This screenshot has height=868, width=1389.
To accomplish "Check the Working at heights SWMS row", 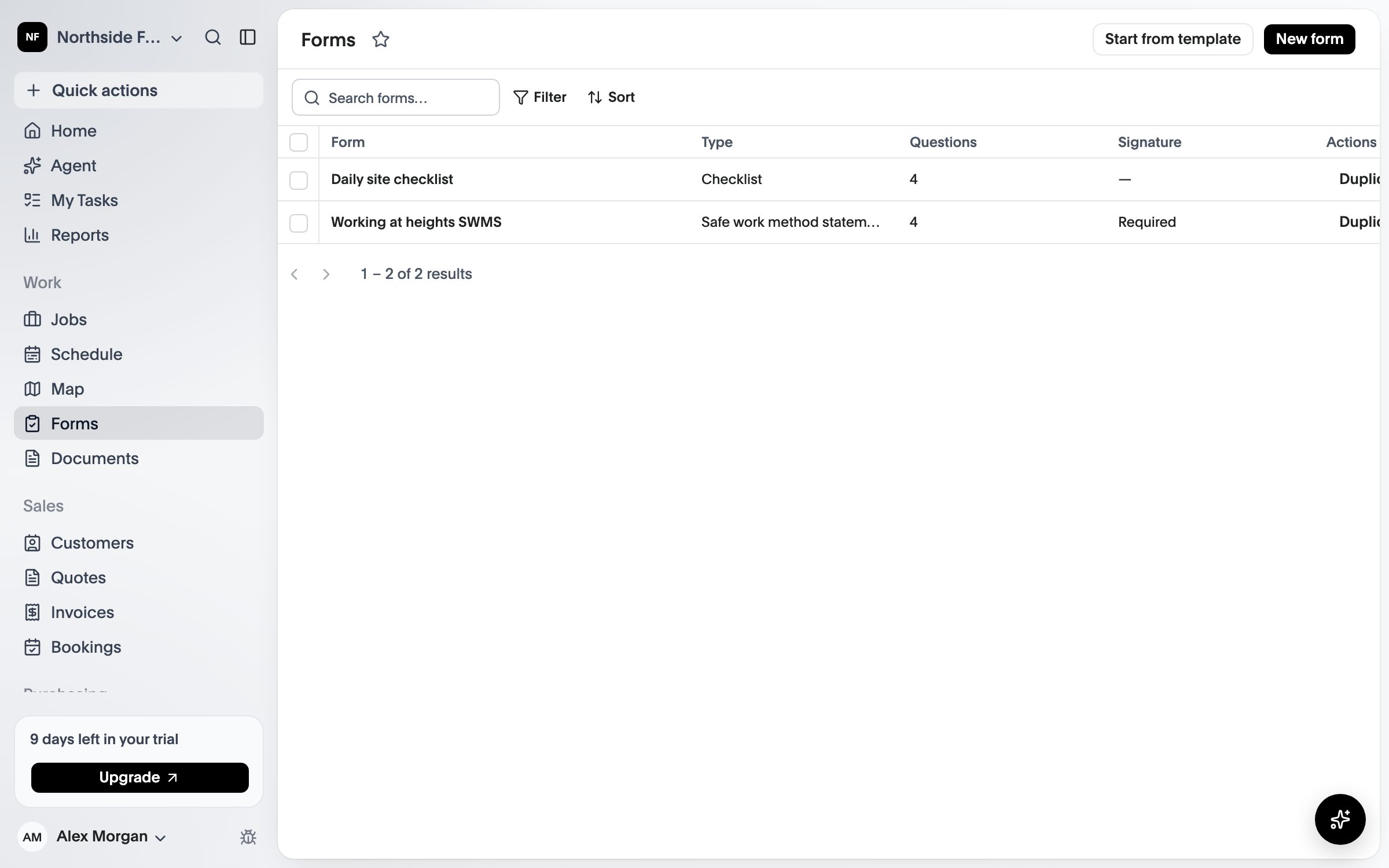I will coord(299,223).
